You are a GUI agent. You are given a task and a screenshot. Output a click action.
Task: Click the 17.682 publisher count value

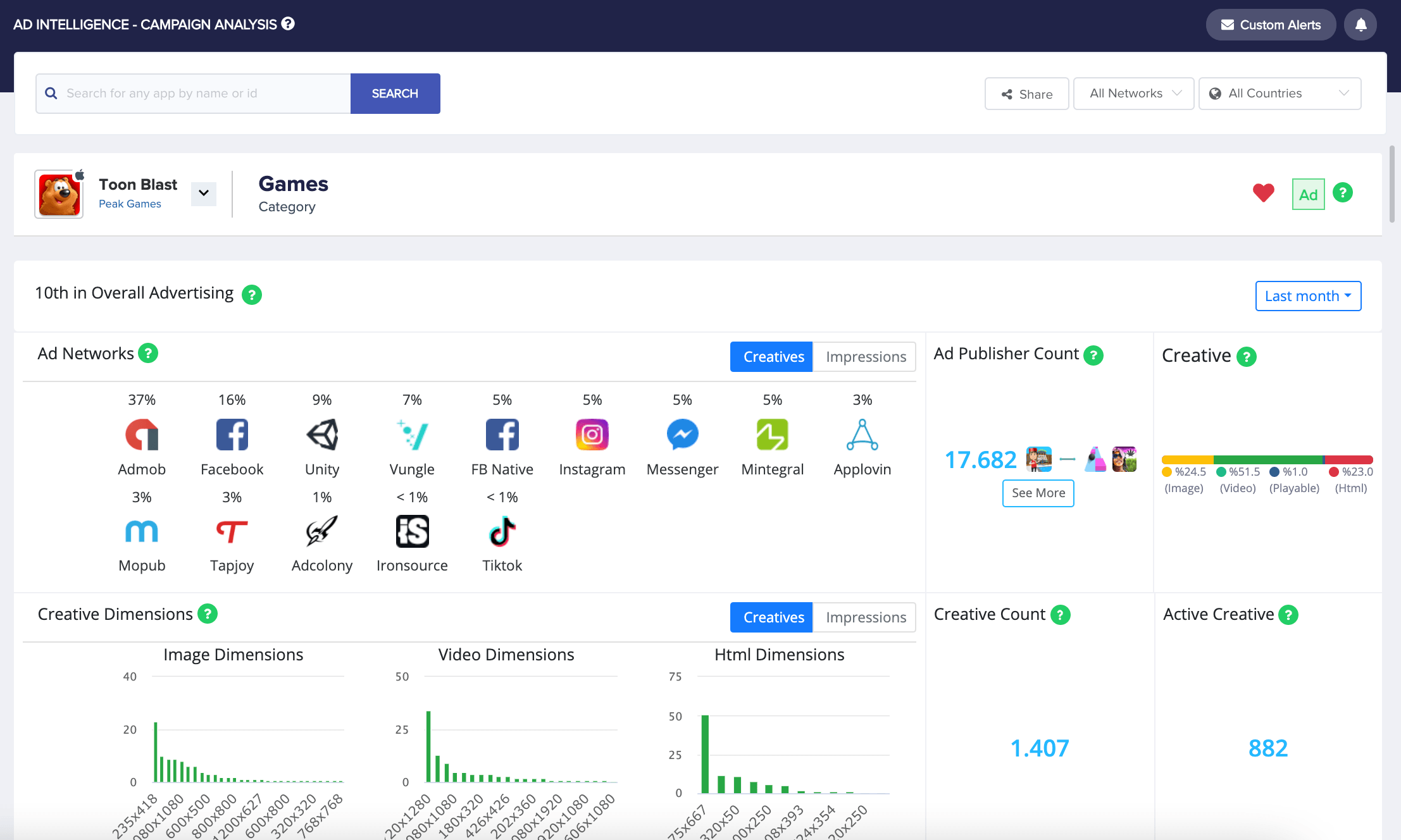tap(980, 460)
